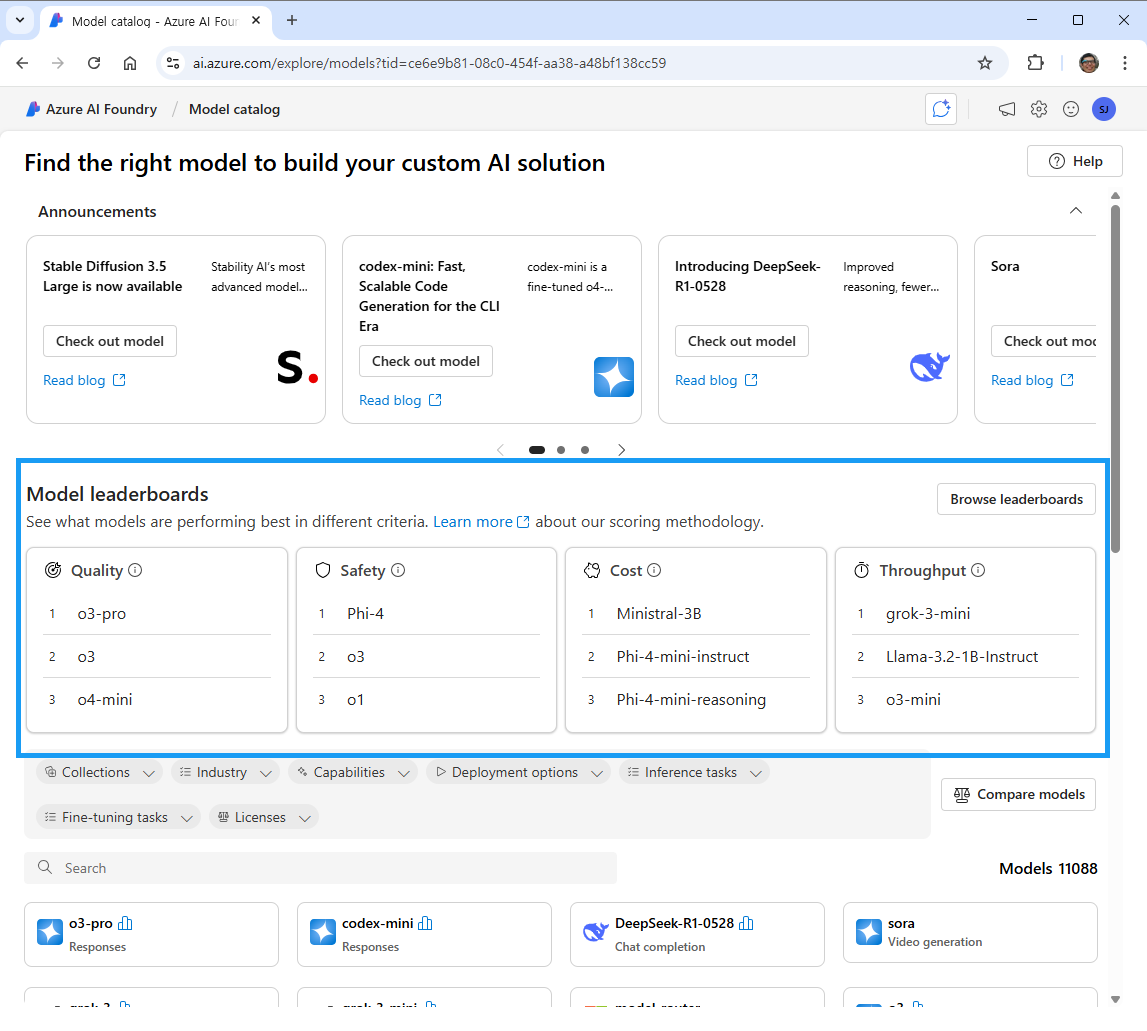This screenshot has width=1147, height=1031.
Task: Go to next announcements with right arrow
Action: coord(621,450)
